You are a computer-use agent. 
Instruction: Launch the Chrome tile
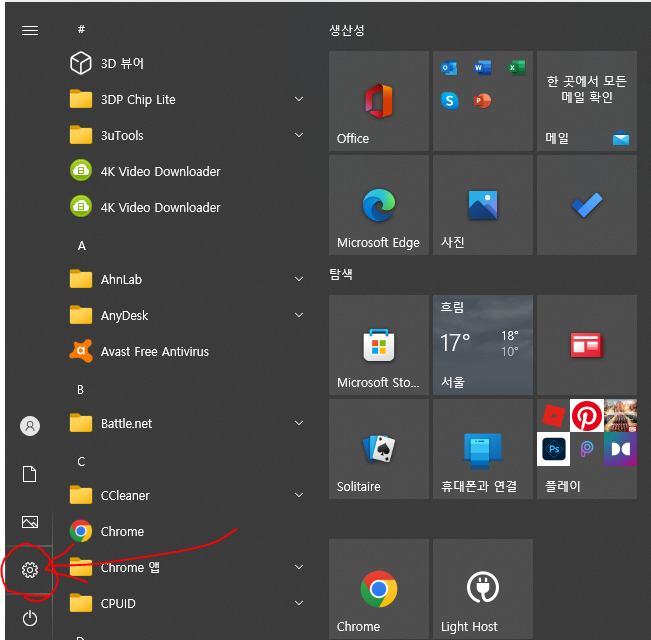pos(379,589)
